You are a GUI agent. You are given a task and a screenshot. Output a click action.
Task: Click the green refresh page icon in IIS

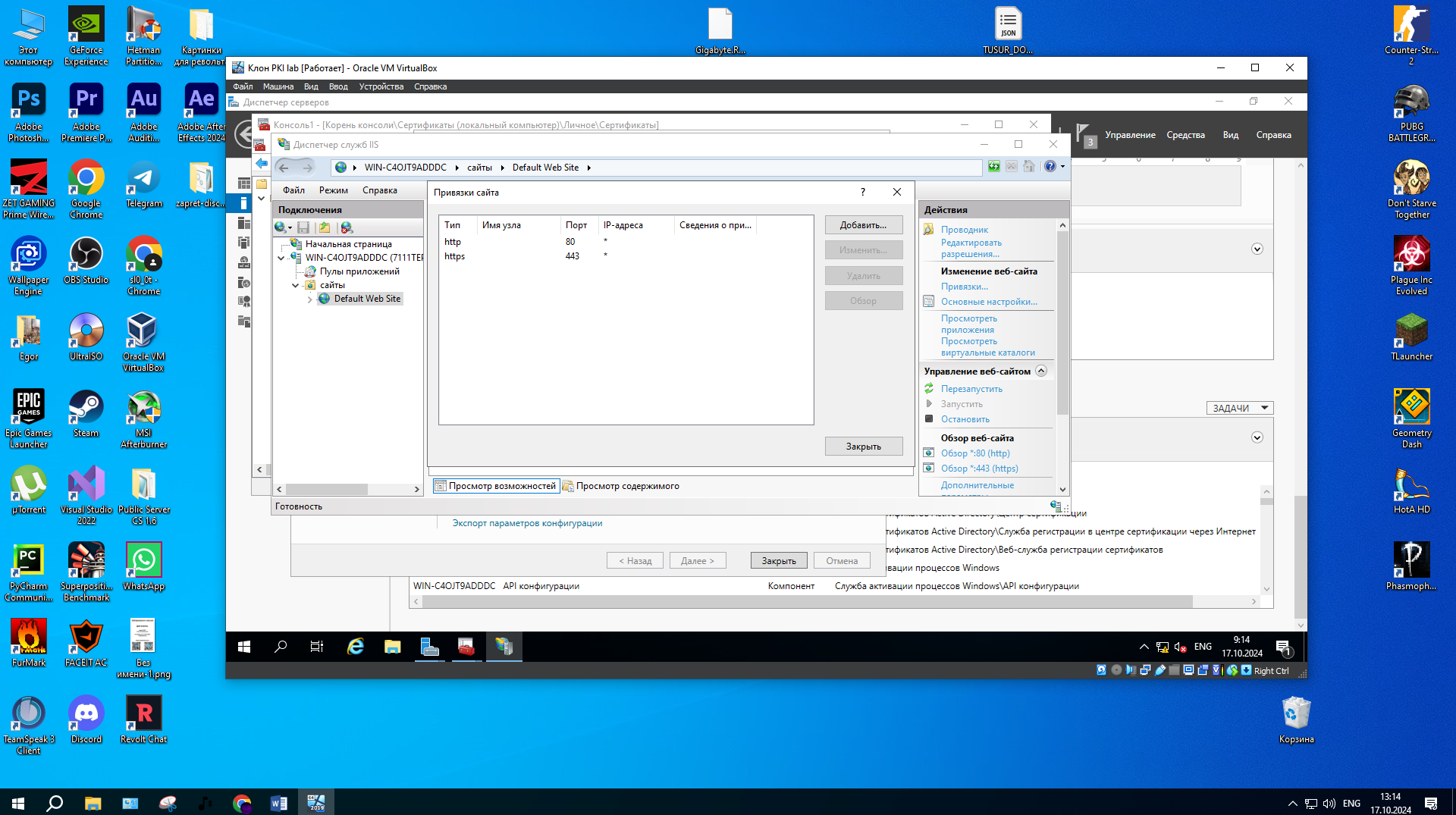[x=993, y=167]
